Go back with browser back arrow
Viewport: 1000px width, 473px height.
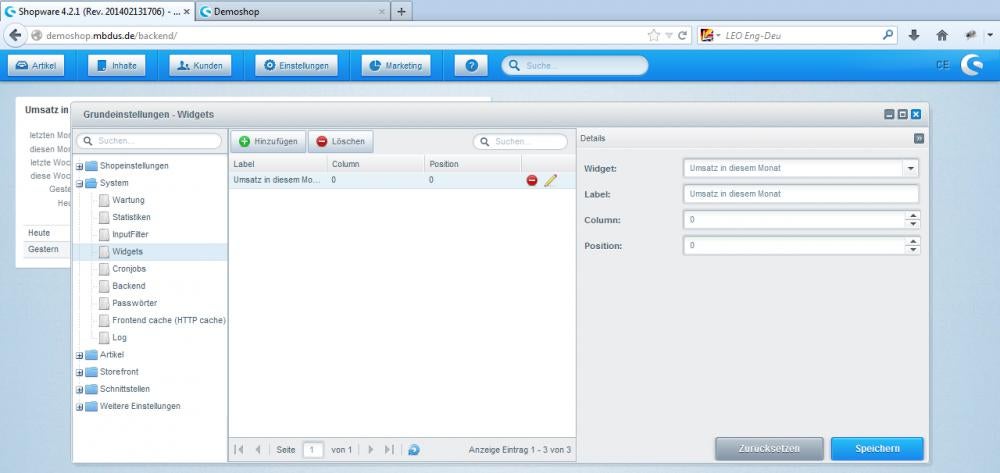tap(15, 36)
